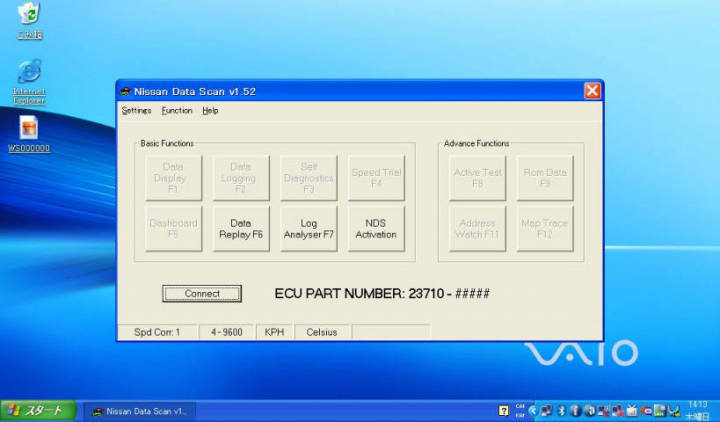Image resolution: width=720 pixels, height=422 pixels.
Task: Open the Windows Start button
Action: 38,411
